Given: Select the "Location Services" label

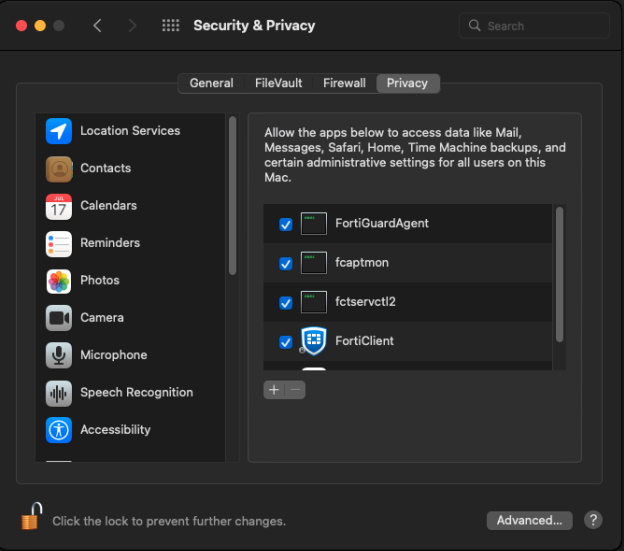Looking at the screenshot, I should (130, 131).
